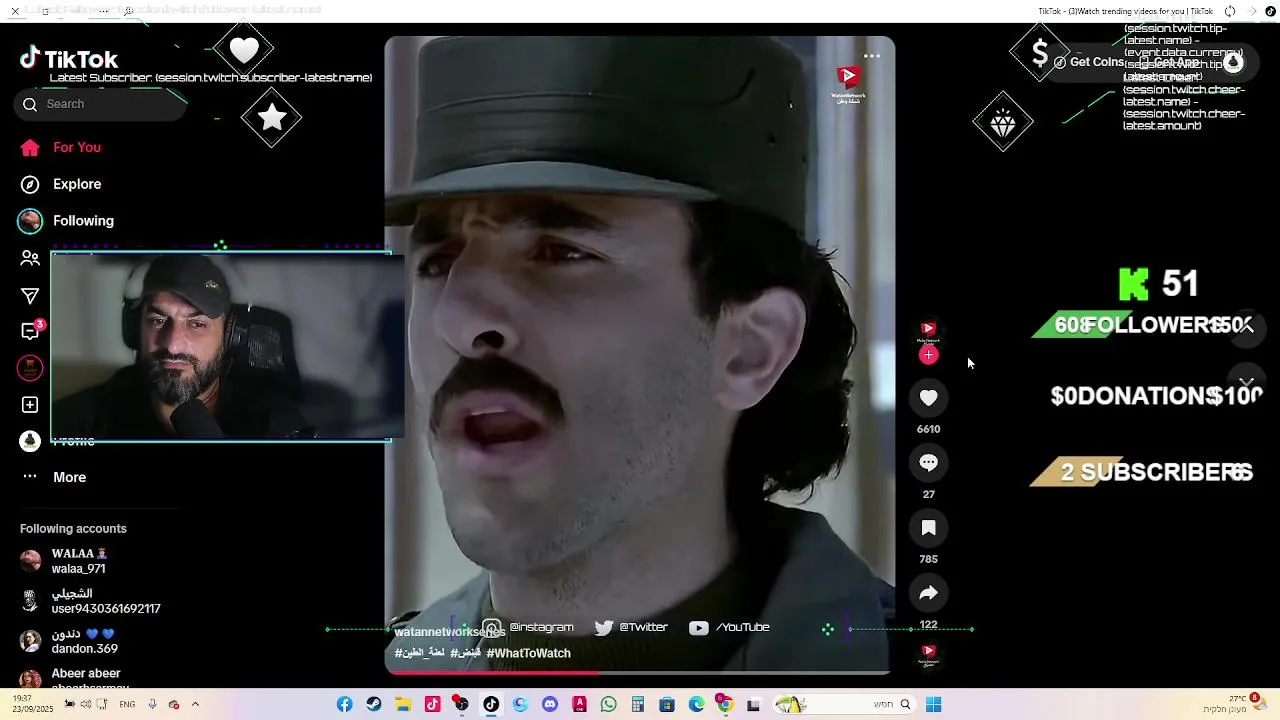The height and width of the screenshot is (720, 1280).
Task: Click the Windows Start button
Action: 933,705
